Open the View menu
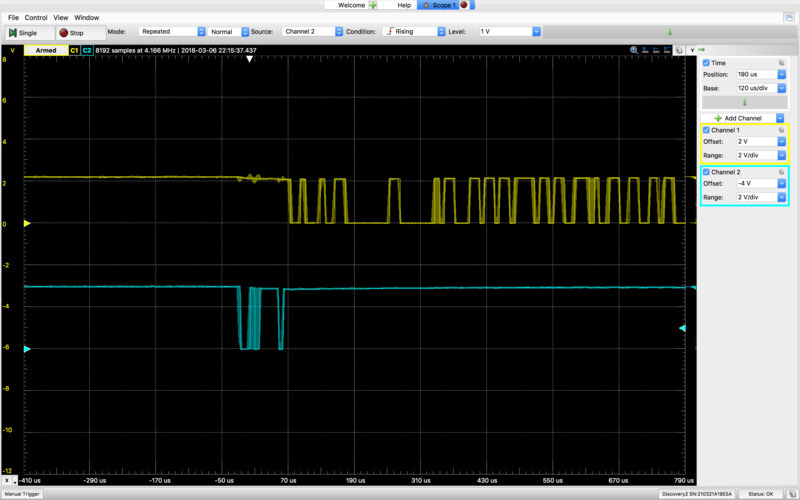 tap(61, 17)
